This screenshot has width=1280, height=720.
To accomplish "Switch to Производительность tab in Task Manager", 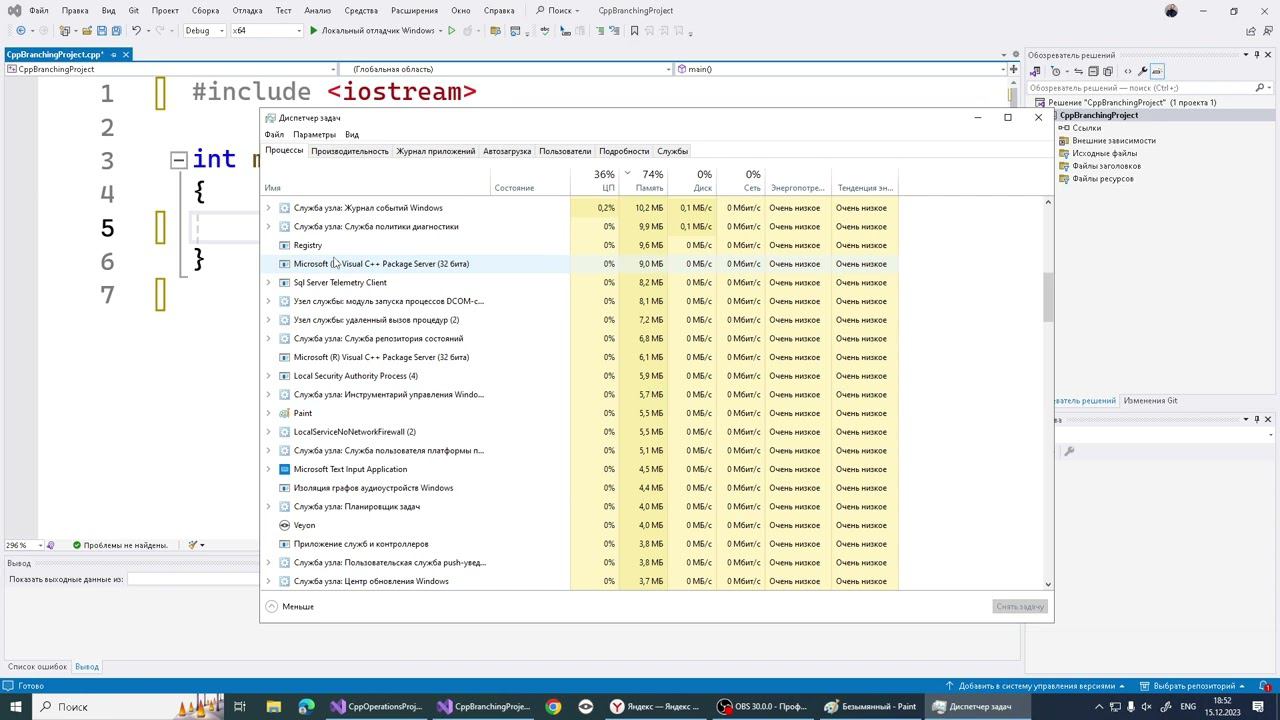I will click(349, 151).
